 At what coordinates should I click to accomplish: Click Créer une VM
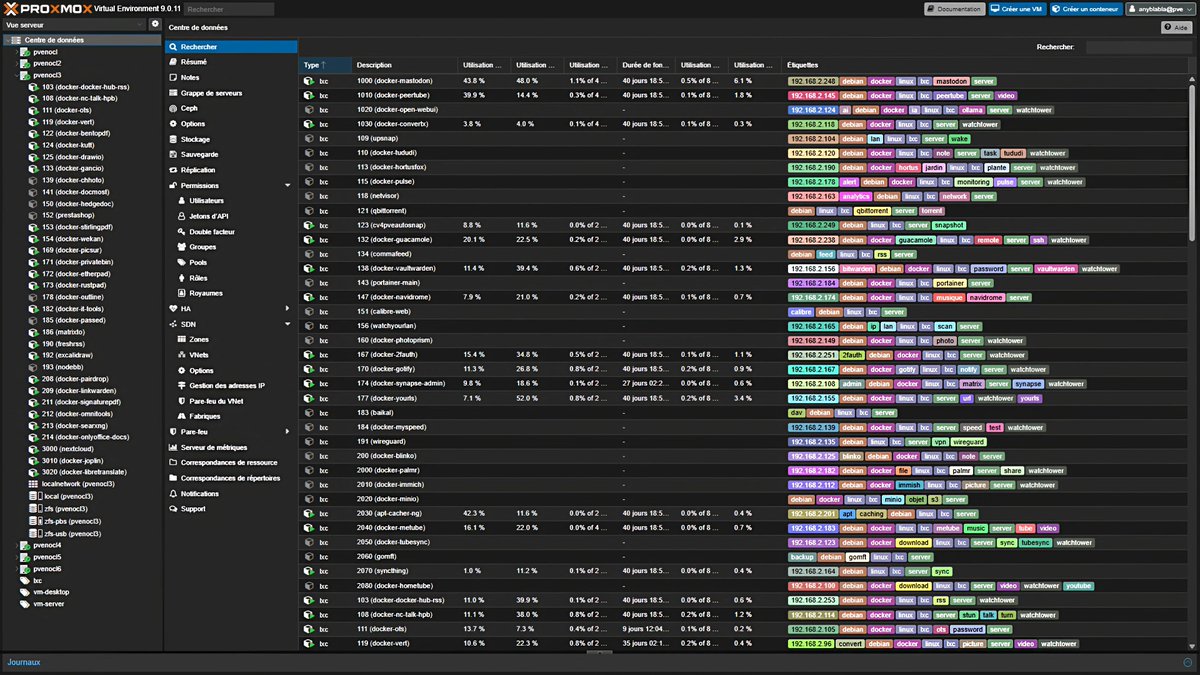tap(1018, 8)
